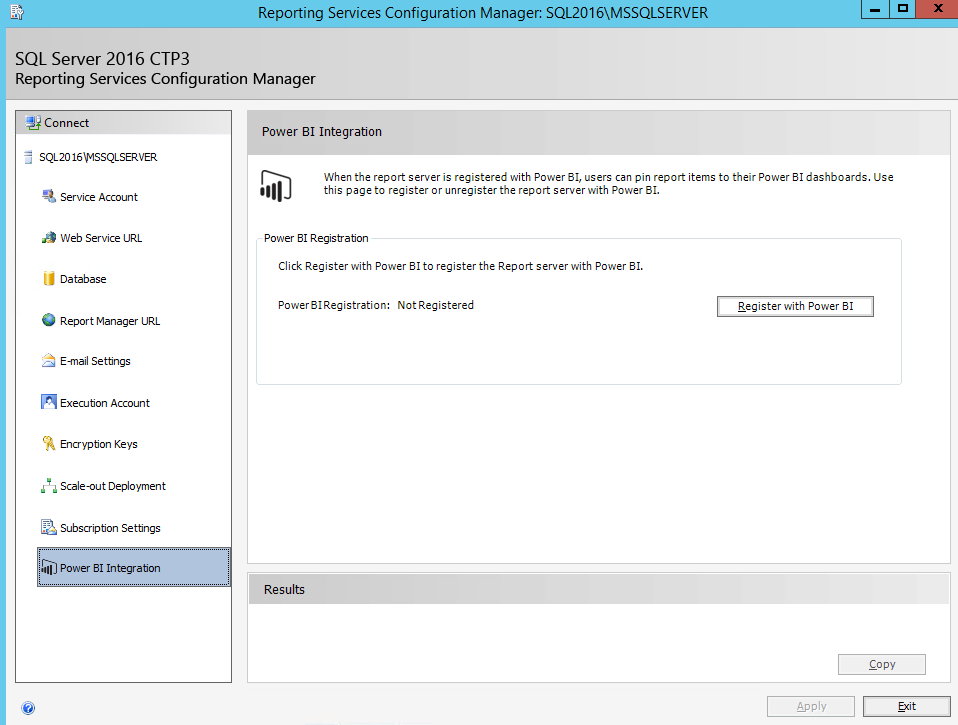Click the E-mail Settings envelope icon
This screenshot has height=725, width=958.
(x=48, y=361)
